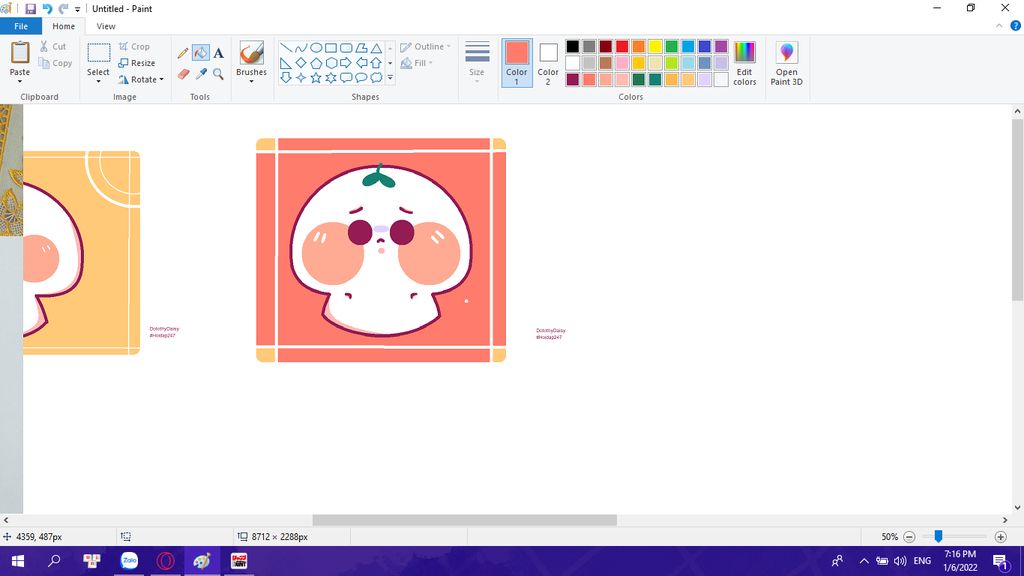This screenshot has height=576, width=1024.
Task: Click the vertical scrollbar thumb
Action: [1017, 210]
